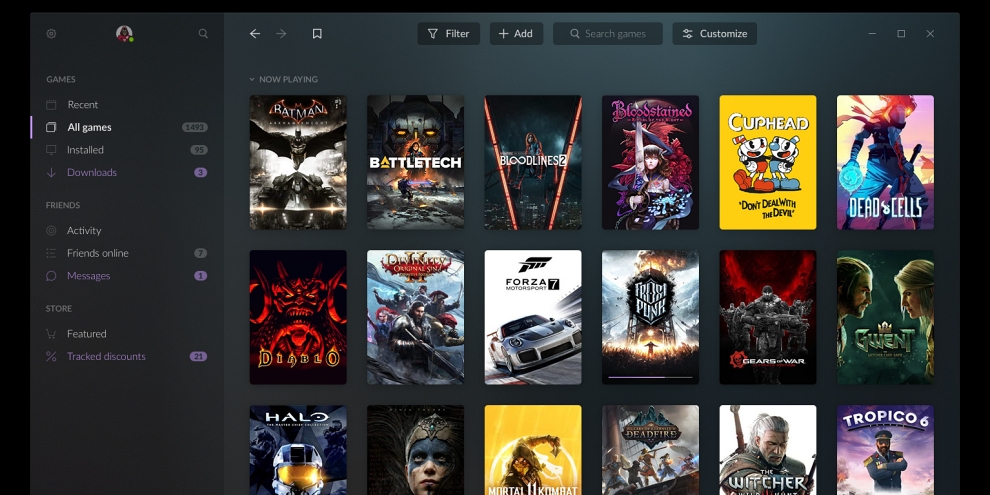990x495 pixels.
Task: Click the Activity target icon
Action: (51, 230)
